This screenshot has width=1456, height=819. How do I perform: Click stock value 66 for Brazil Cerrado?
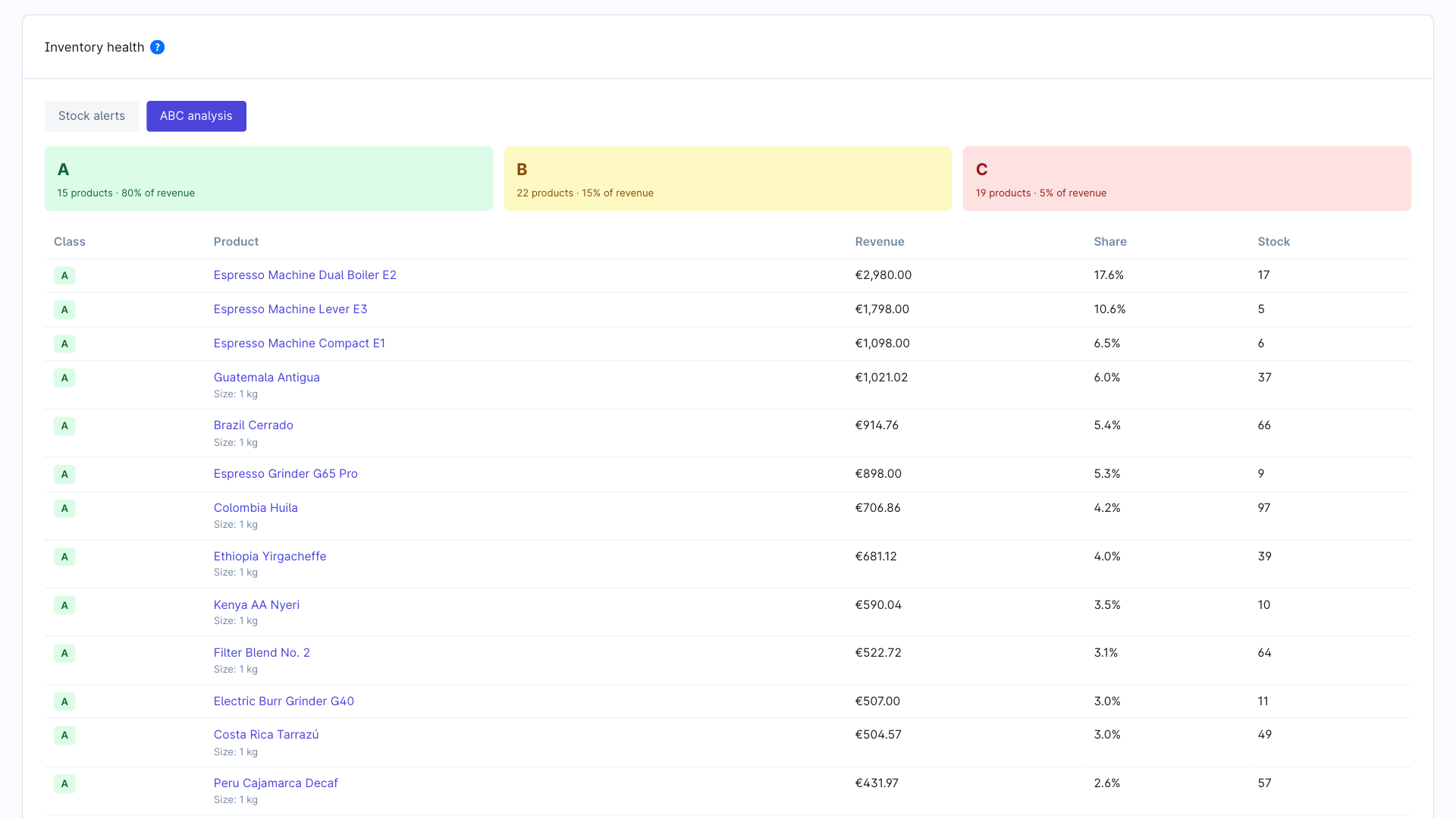[1264, 425]
